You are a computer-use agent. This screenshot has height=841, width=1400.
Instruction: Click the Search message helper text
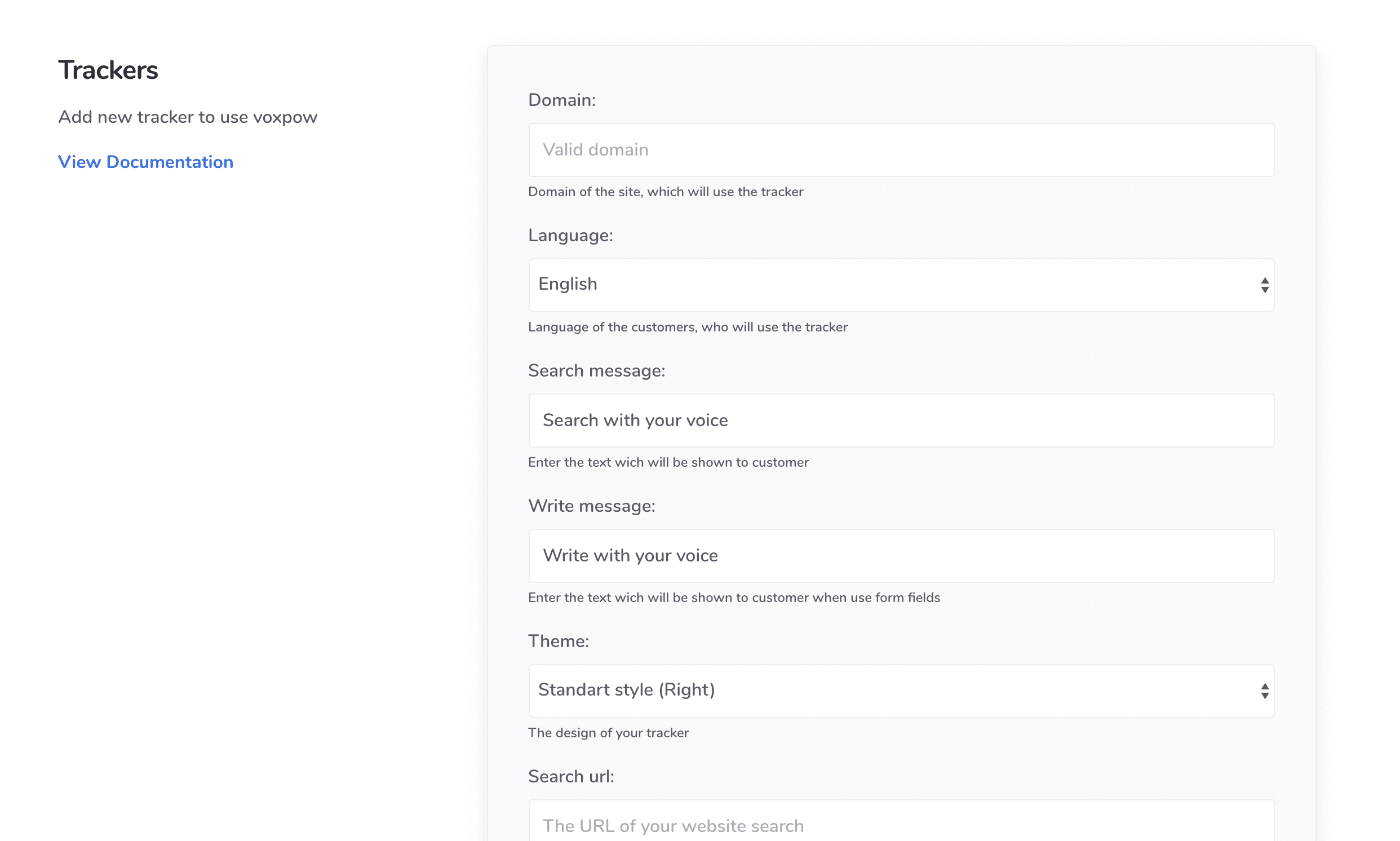point(668,461)
